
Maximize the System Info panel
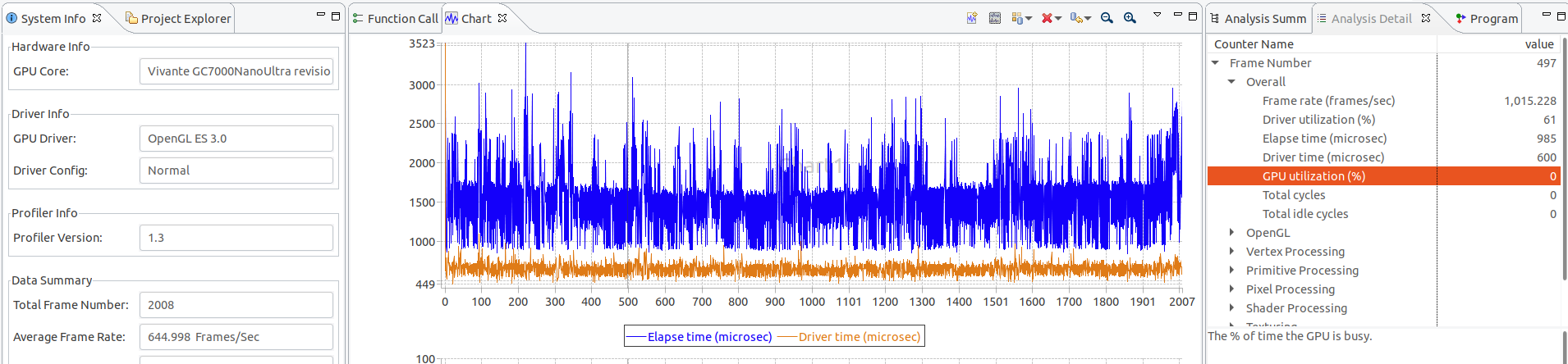click(336, 16)
